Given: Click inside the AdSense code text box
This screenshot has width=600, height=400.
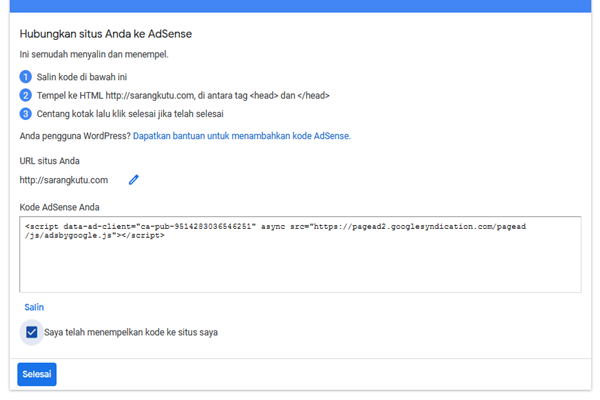Looking at the screenshot, I should [x=300, y=254].
